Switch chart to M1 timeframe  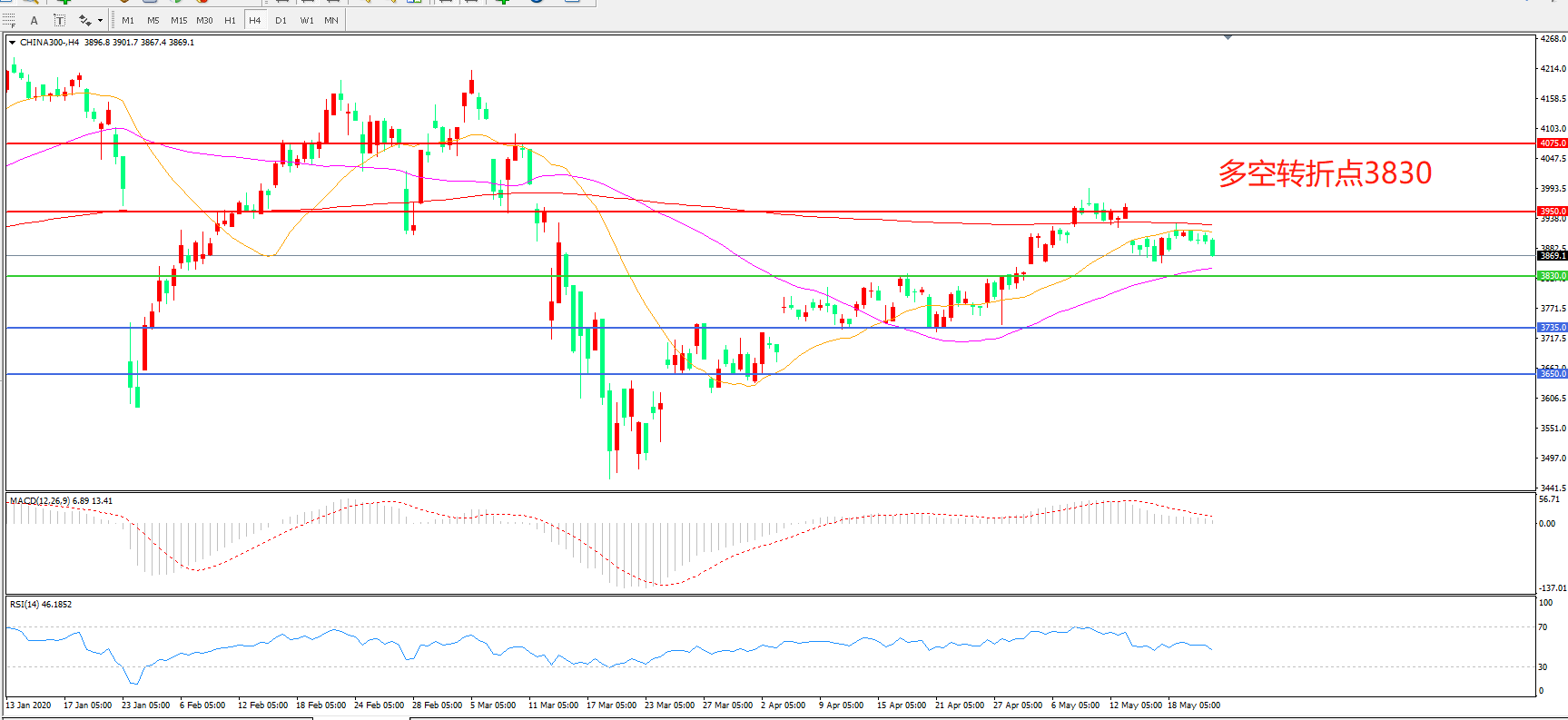pos(127,20)
